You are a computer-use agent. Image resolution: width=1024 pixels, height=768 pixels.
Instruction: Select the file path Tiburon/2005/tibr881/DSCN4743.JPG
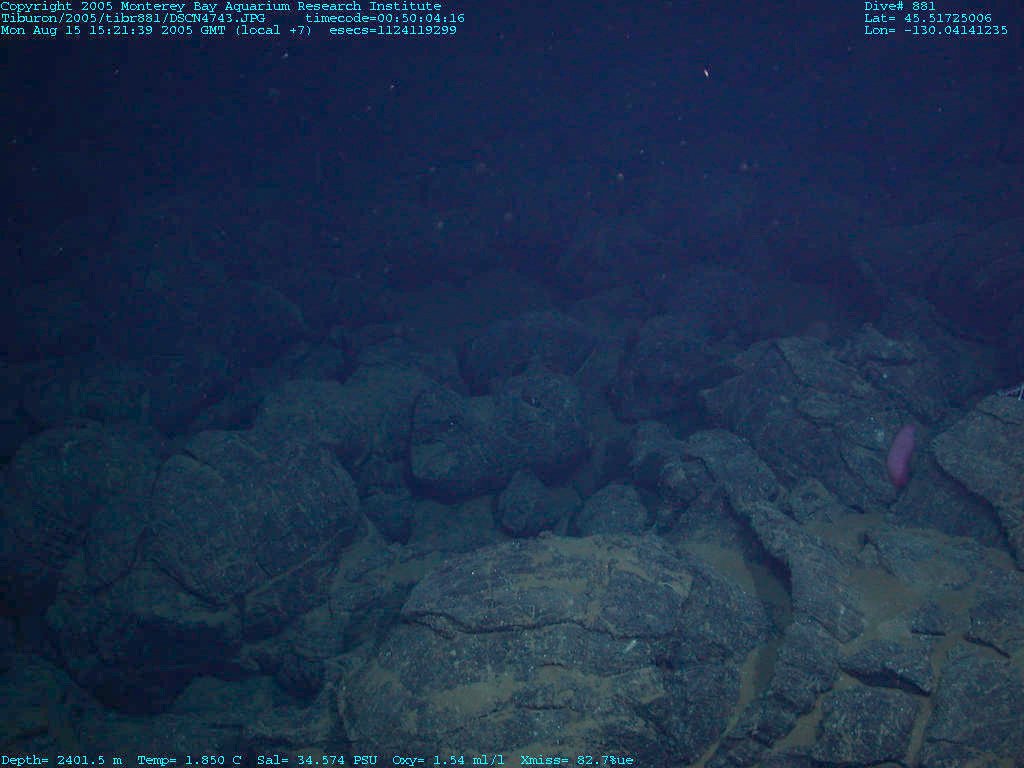(x=133, y=18)
